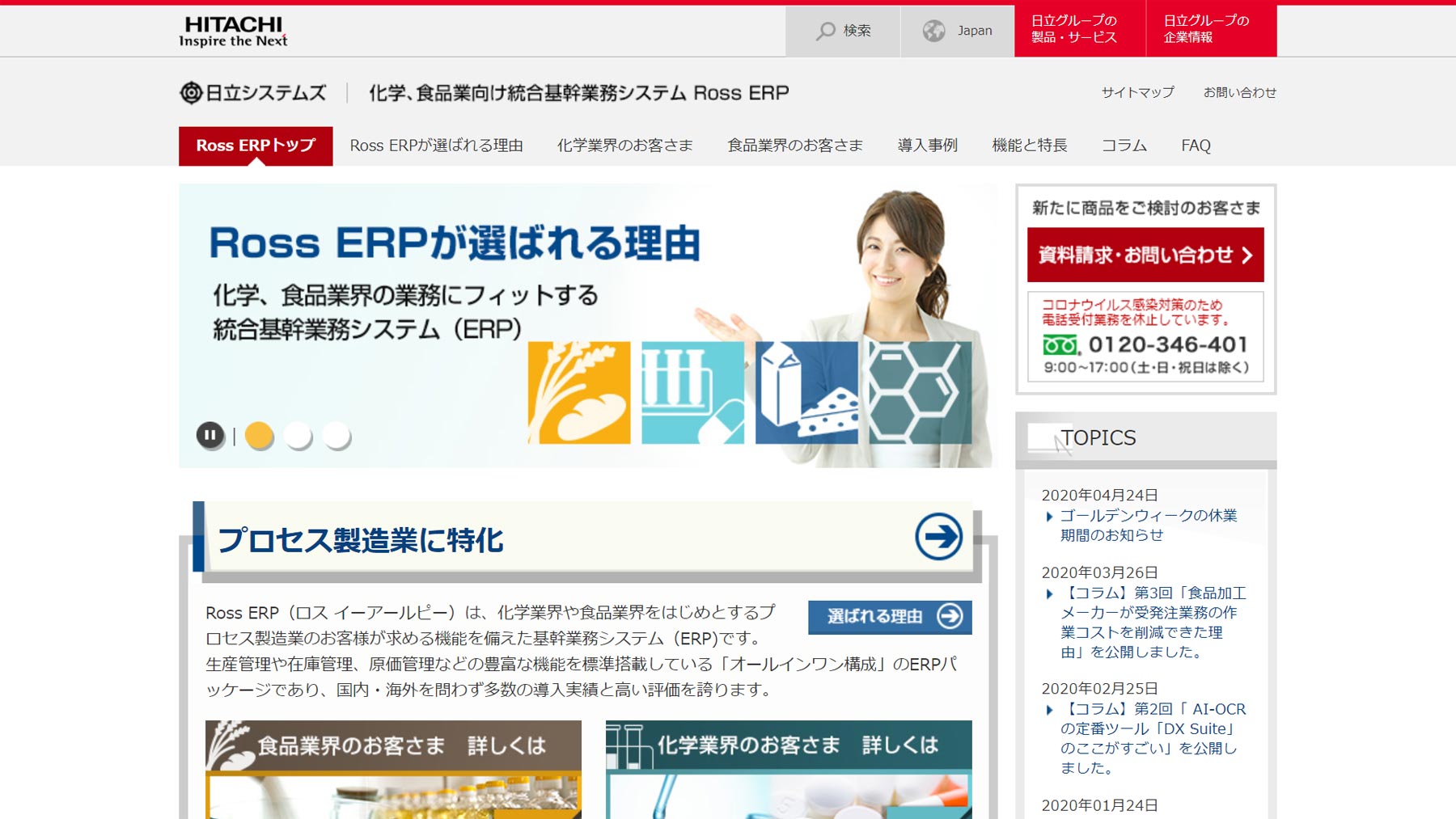Select the second carousel indicator dot

click(298, 435)
